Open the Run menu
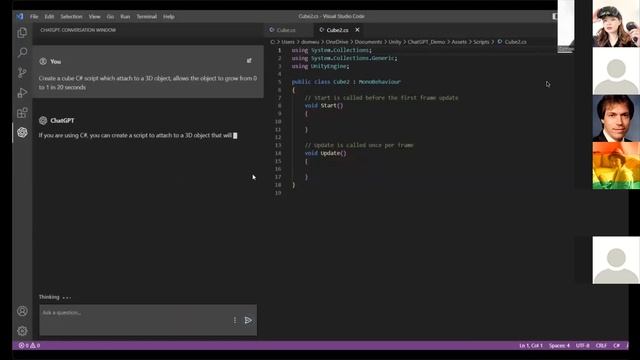 coord(125,17)
